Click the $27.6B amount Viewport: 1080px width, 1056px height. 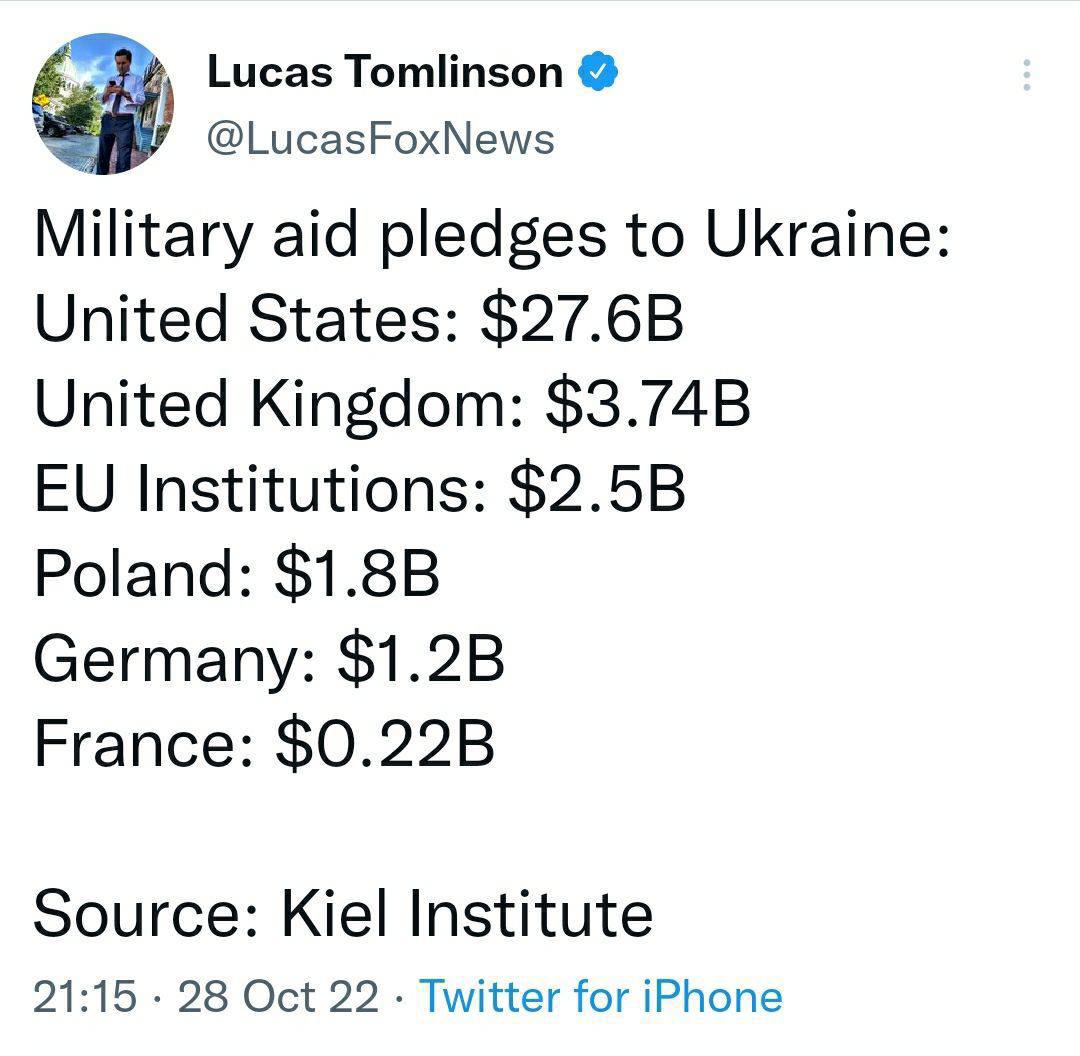click(582, 320)
